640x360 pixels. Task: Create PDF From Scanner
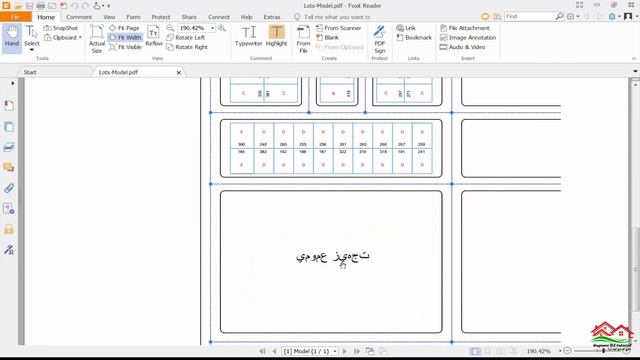point(338,28)
